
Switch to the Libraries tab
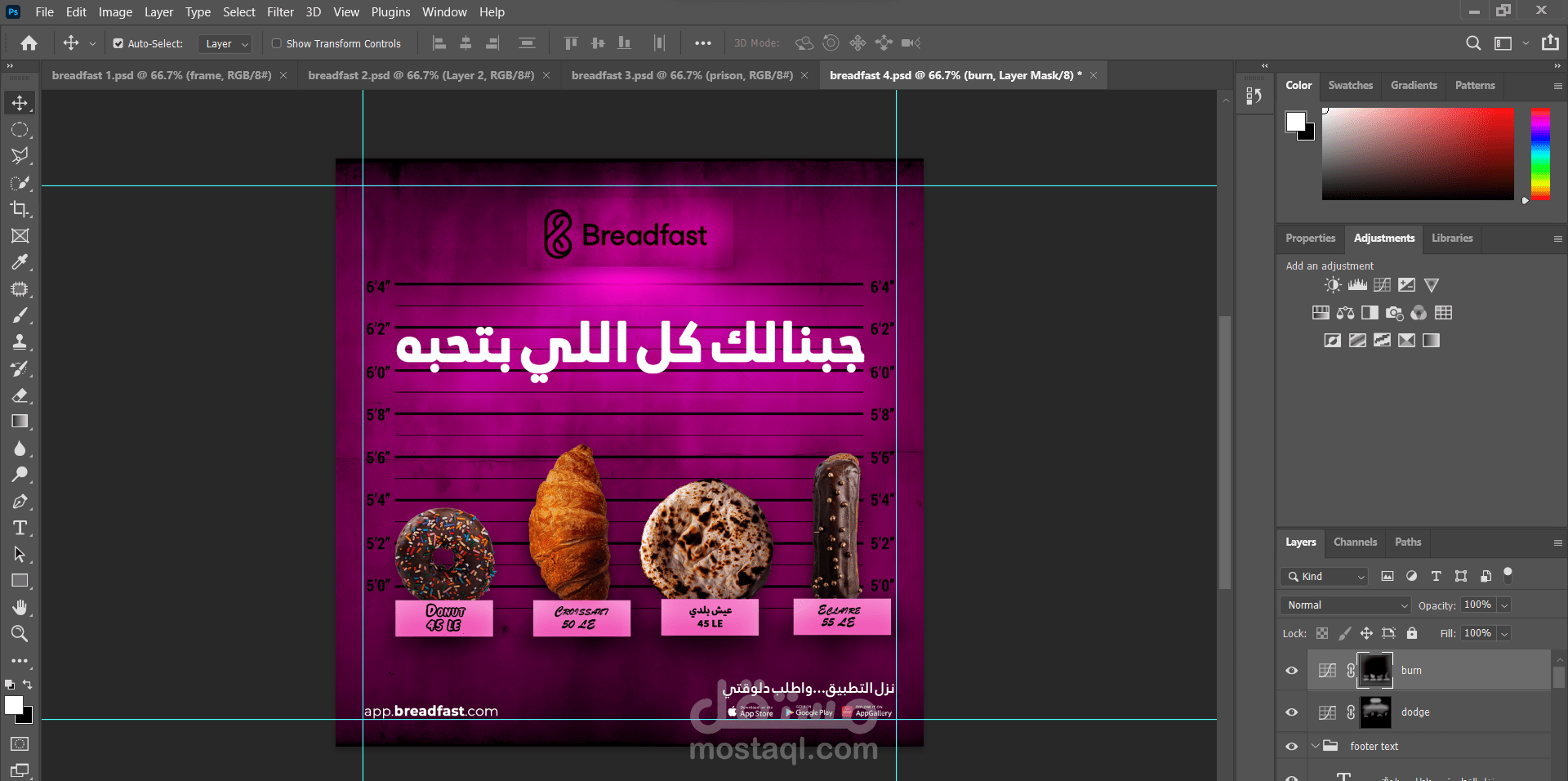coord(1452,238)
